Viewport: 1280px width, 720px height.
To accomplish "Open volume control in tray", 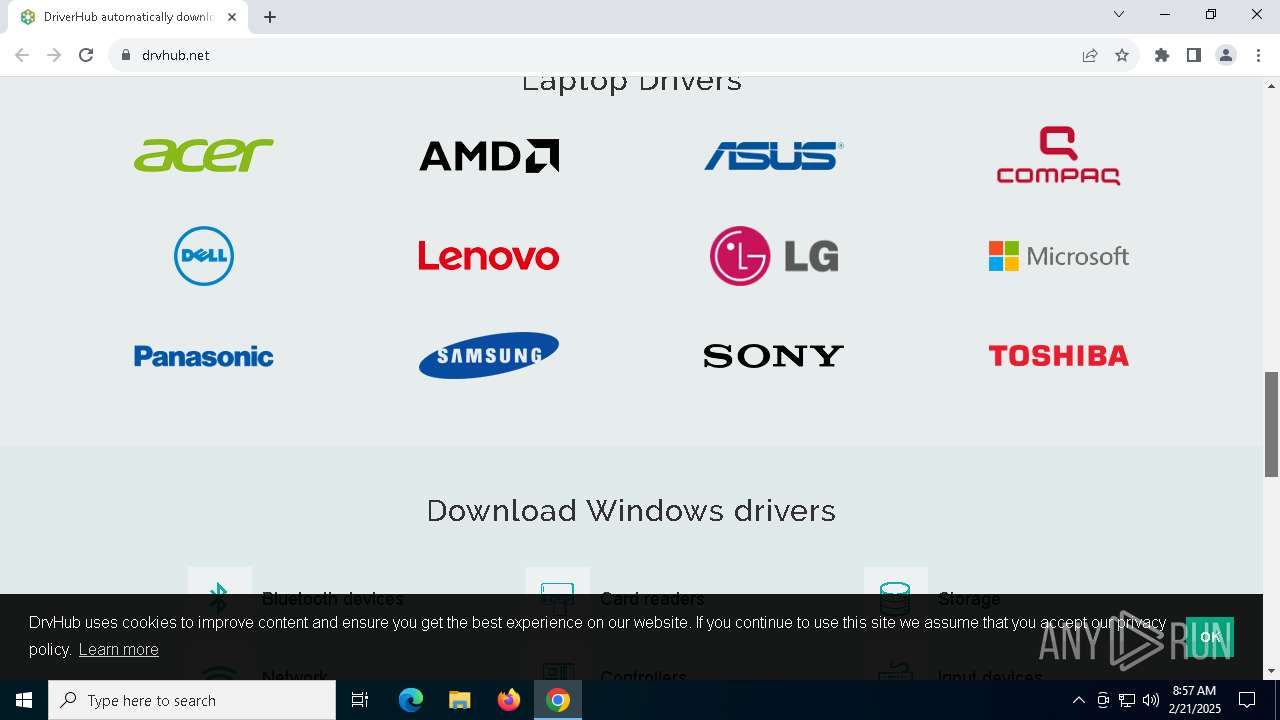I will click(x=1151, y=700).
